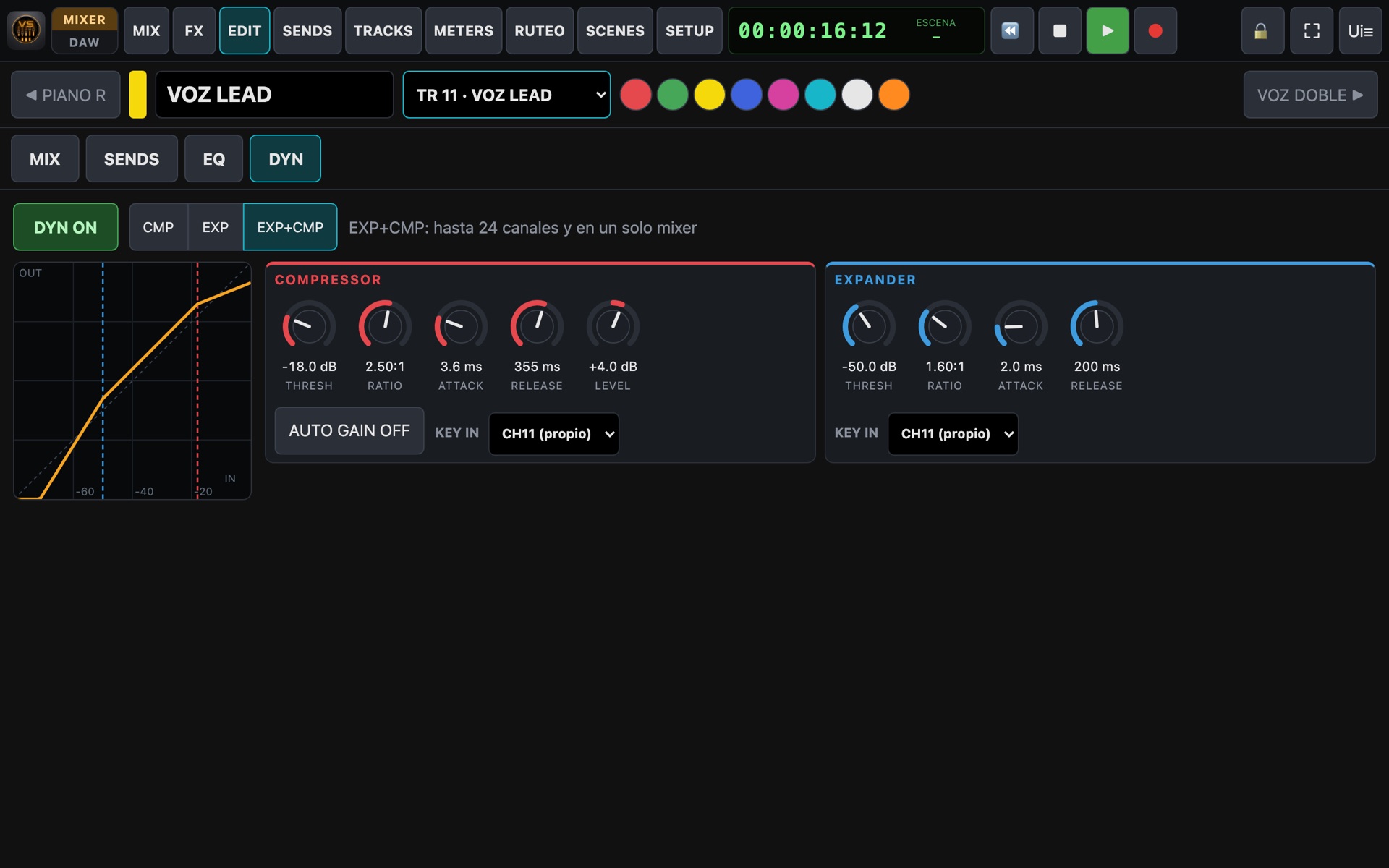This screenshot has width=1389, height=868.
Task: Open the RUTEO tab
Action: [x=540, y=30]
